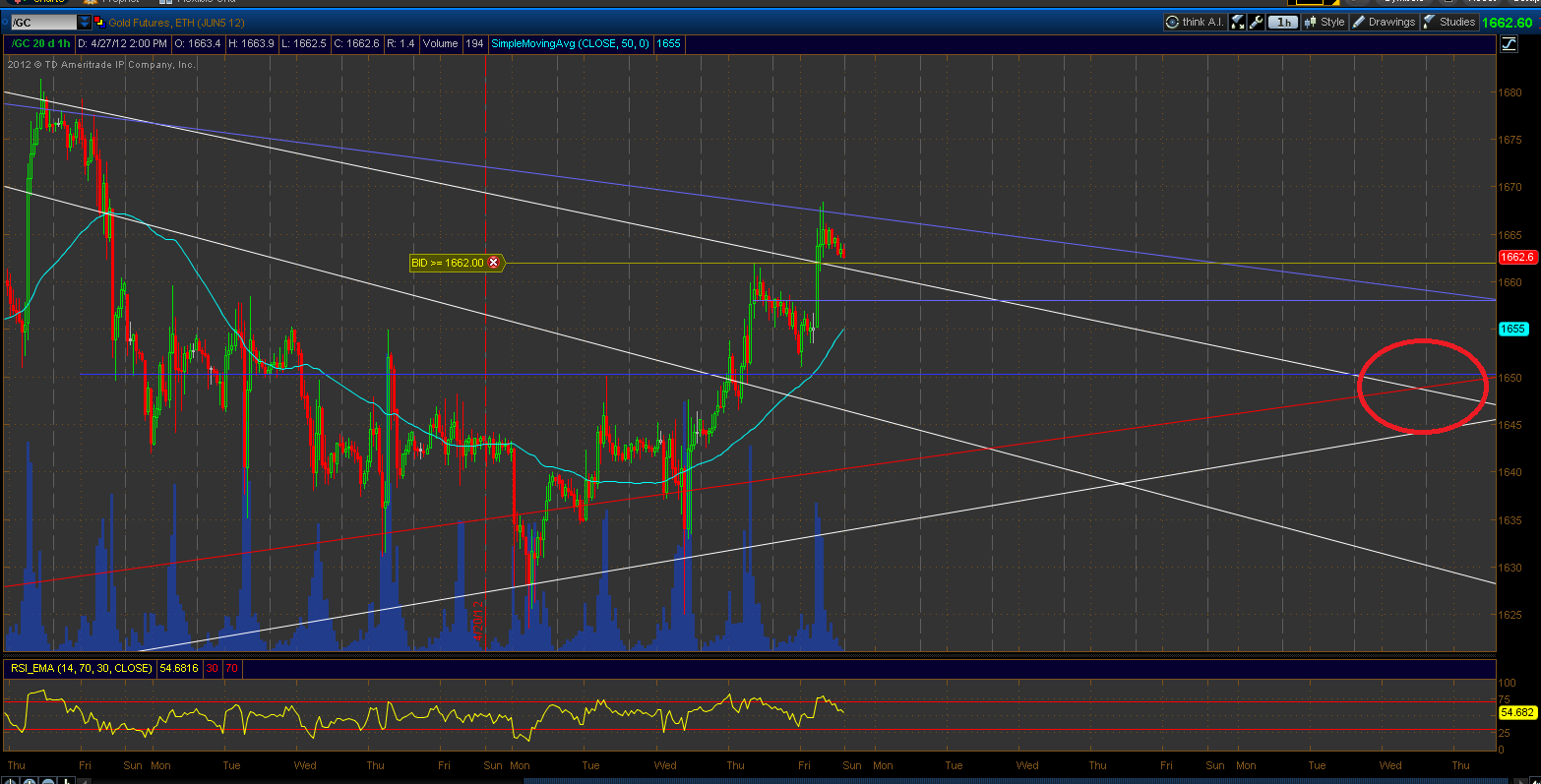Click the colored squares link icon
The height and width of the screenshot is (784, 1541).
pyautogui.click(x=99, y=22)
